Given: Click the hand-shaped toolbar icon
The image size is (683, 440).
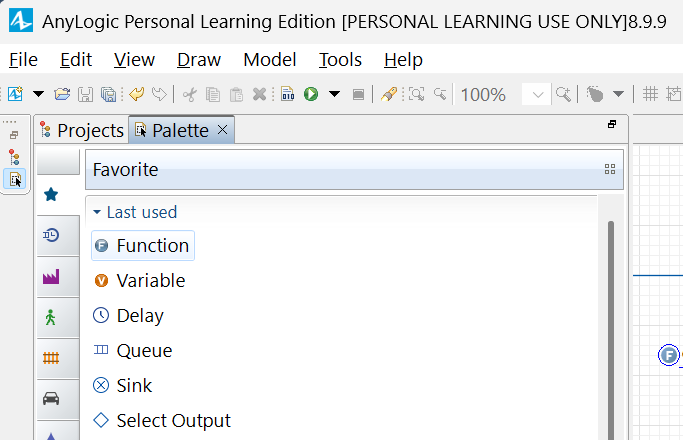Looking at the screenshot, I should (x=595, y=94).
